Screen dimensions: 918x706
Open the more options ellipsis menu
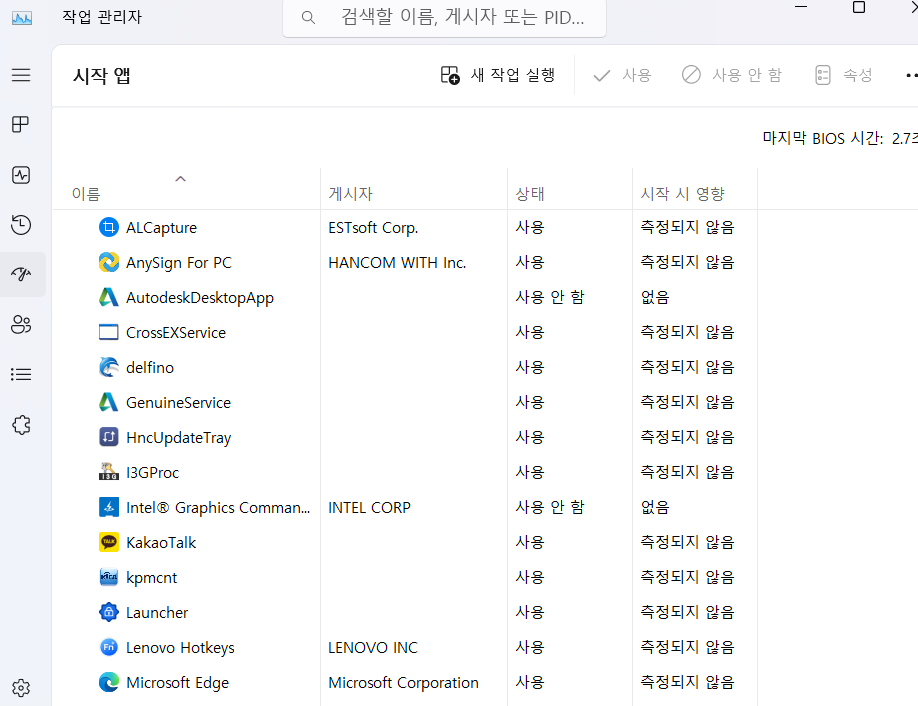(911, 75)
